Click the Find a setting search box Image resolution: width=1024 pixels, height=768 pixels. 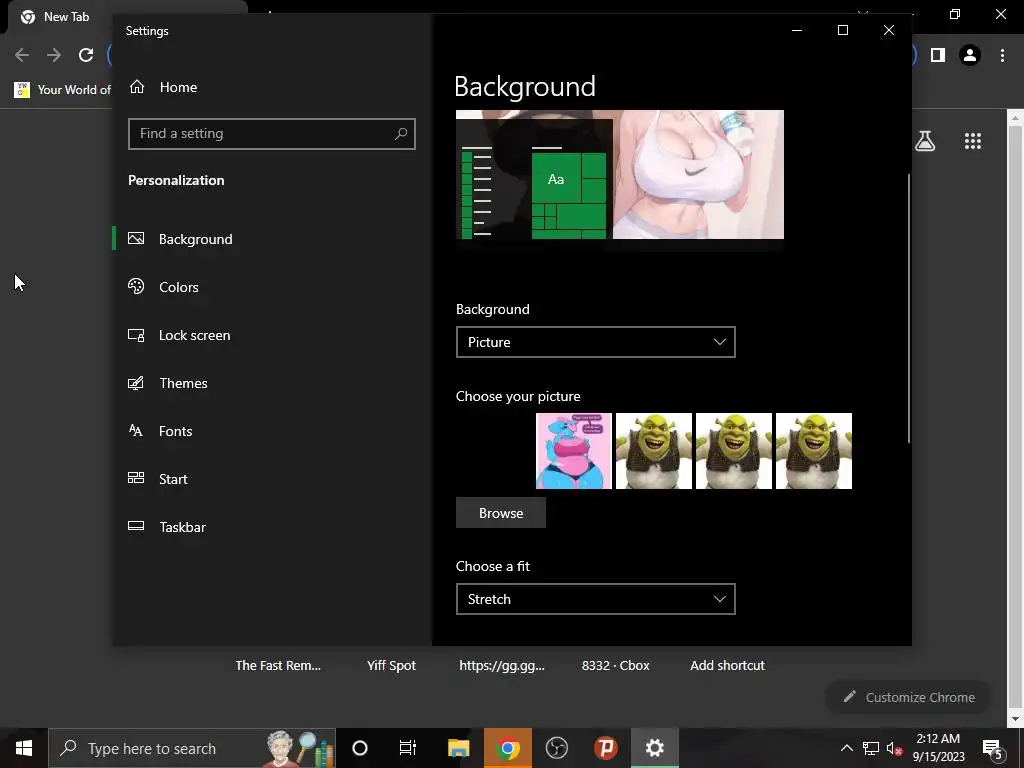pos(272,134)
